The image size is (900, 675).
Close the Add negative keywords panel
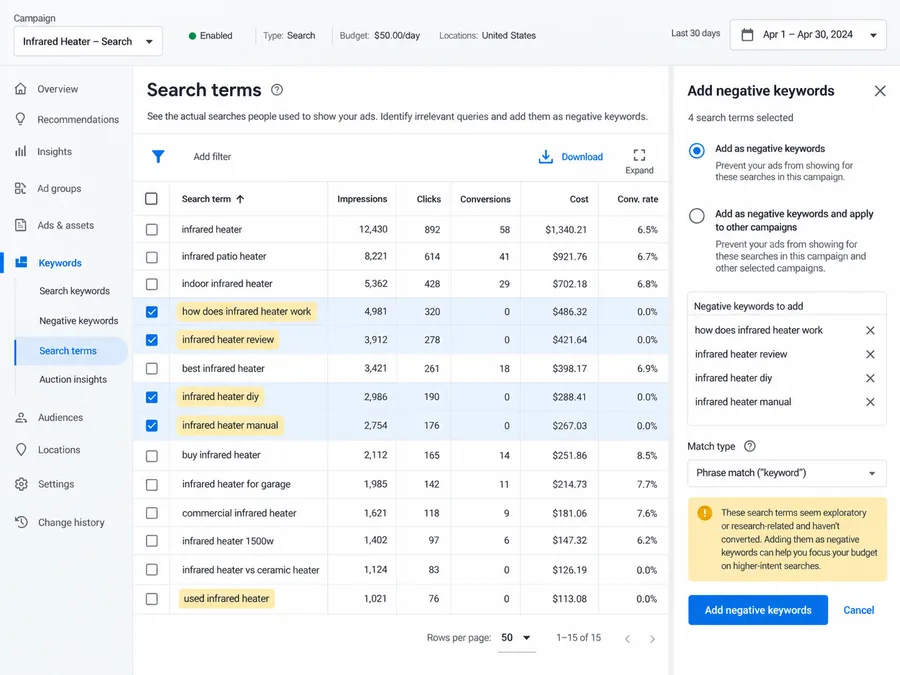pyautogui.click(x=880, y=91)
